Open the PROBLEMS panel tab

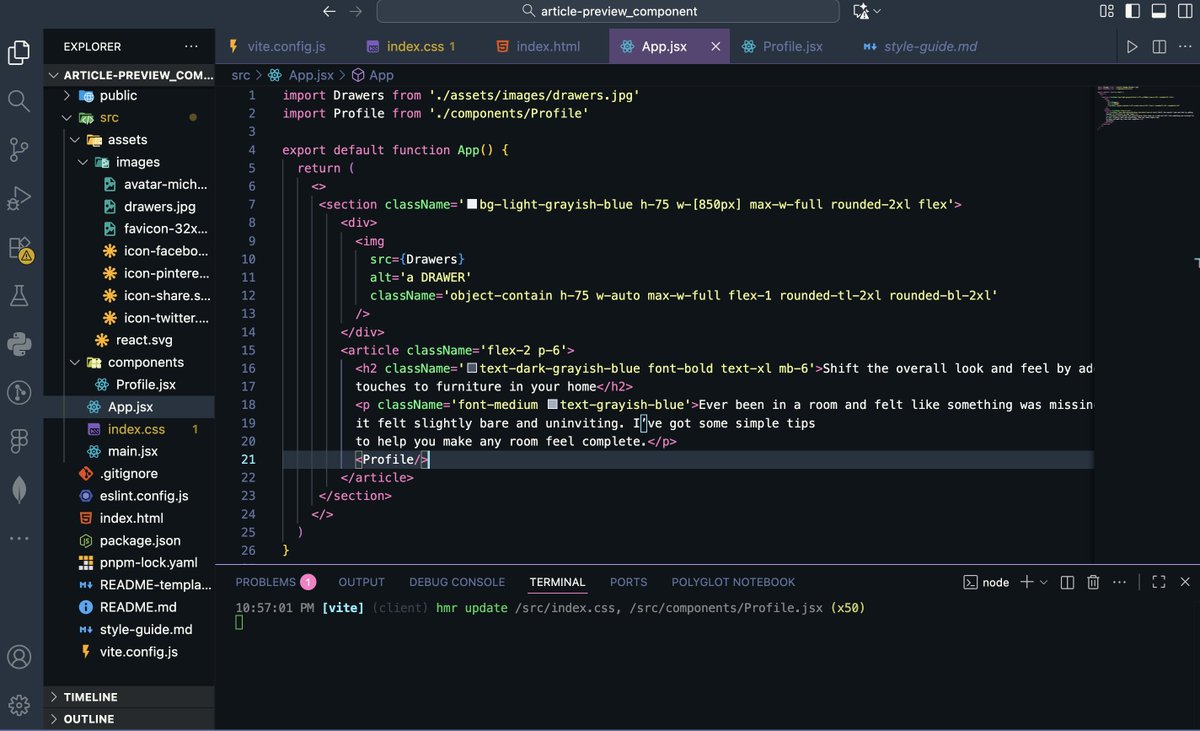275,582
